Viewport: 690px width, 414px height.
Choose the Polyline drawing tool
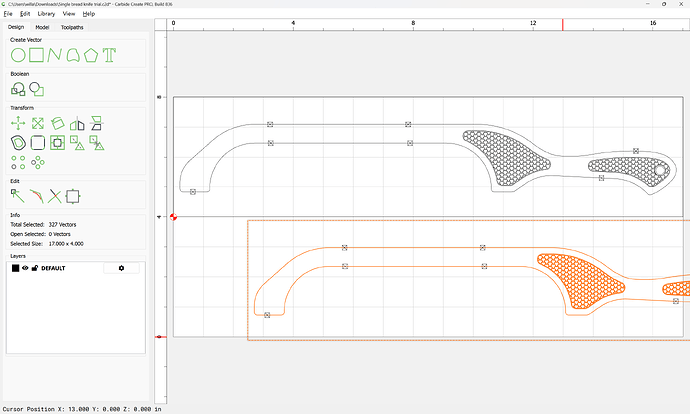click(54, 54)
